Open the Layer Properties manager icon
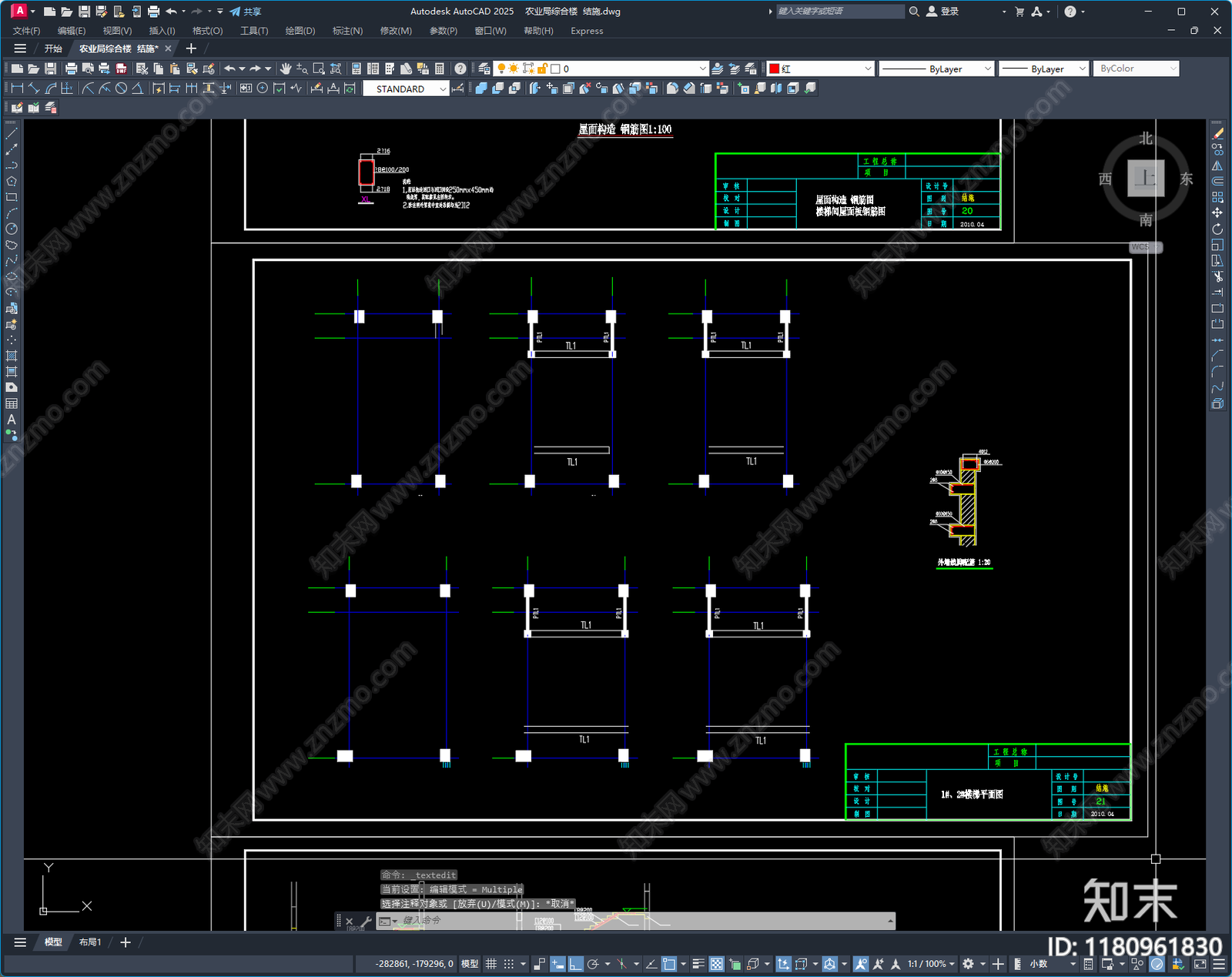The width and height of the screenshot is (1232, 977). tap(484, 69)
